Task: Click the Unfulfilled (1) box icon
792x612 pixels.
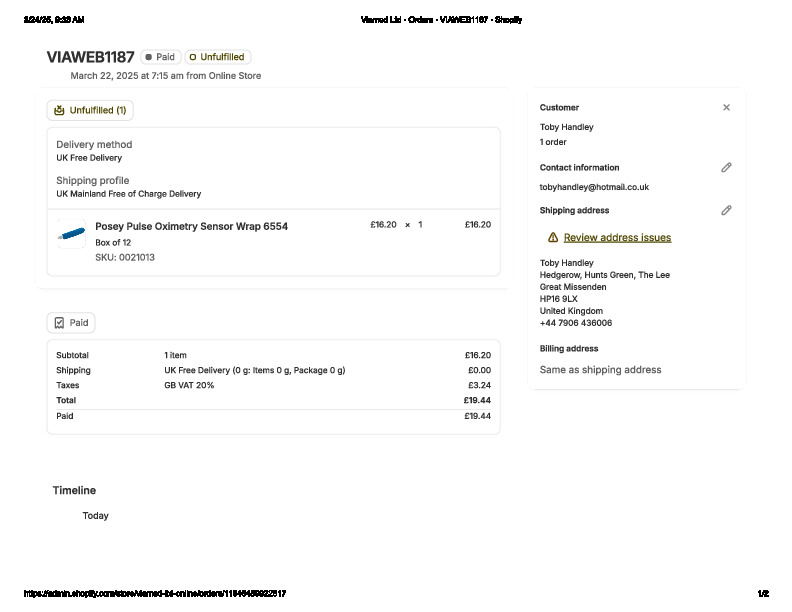Action: 59,110
